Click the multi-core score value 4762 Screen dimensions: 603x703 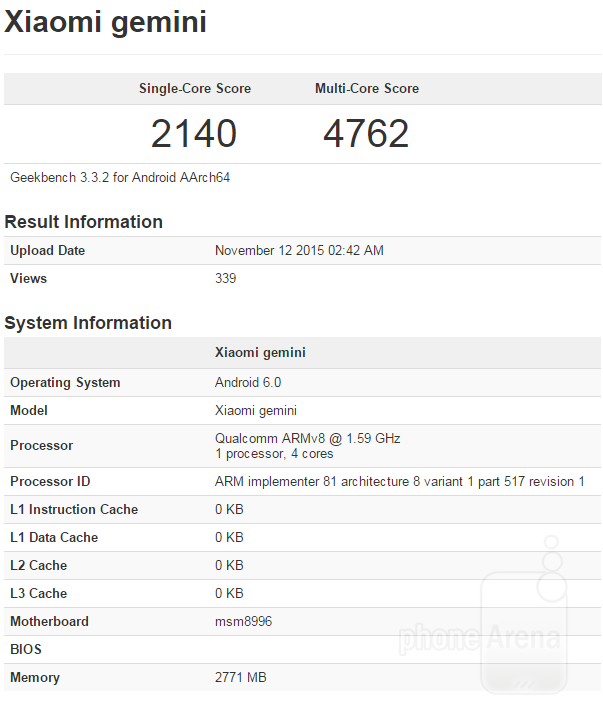click(366, 134)
